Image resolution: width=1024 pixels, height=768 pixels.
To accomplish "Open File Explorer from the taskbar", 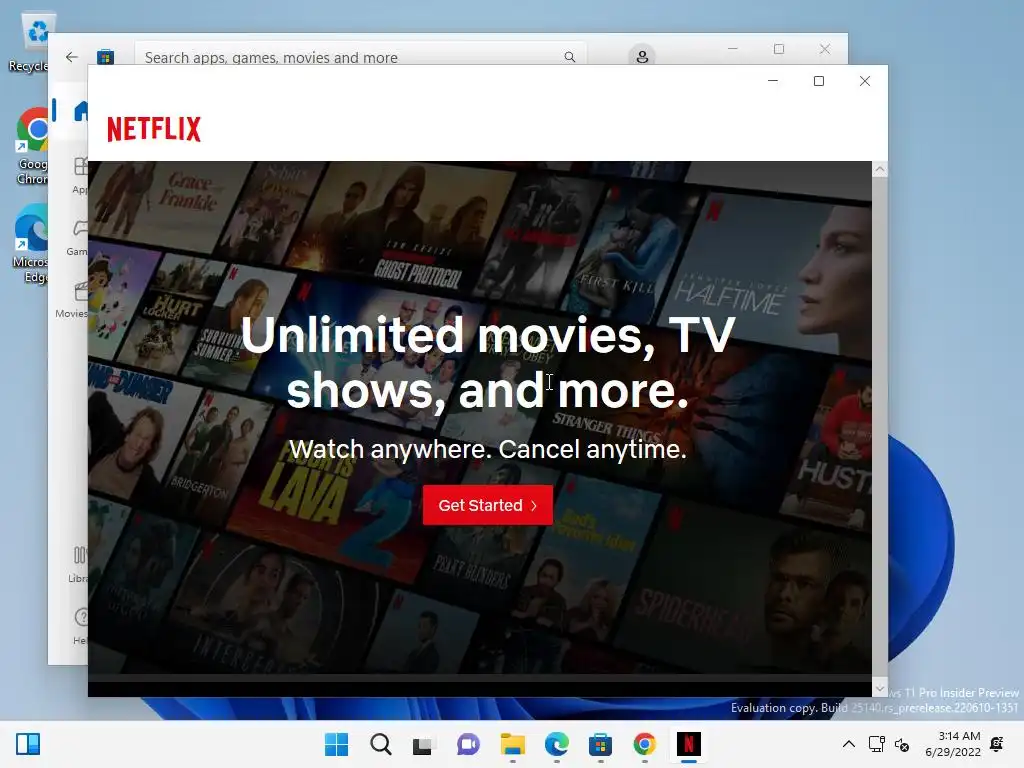I will (x=513, y=744).
